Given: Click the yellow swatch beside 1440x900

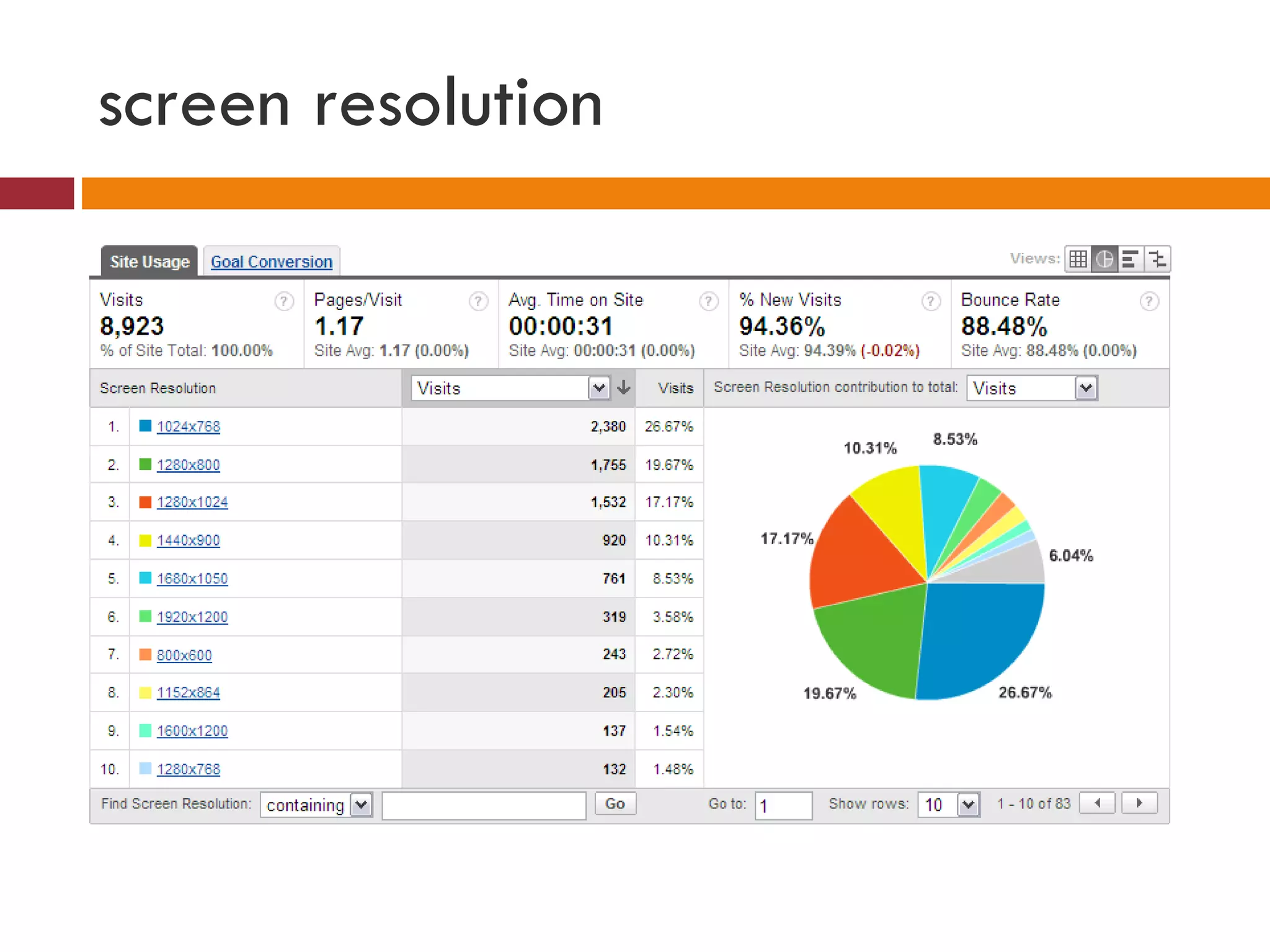Looking at the screenshot, I should tap(145, 540).
